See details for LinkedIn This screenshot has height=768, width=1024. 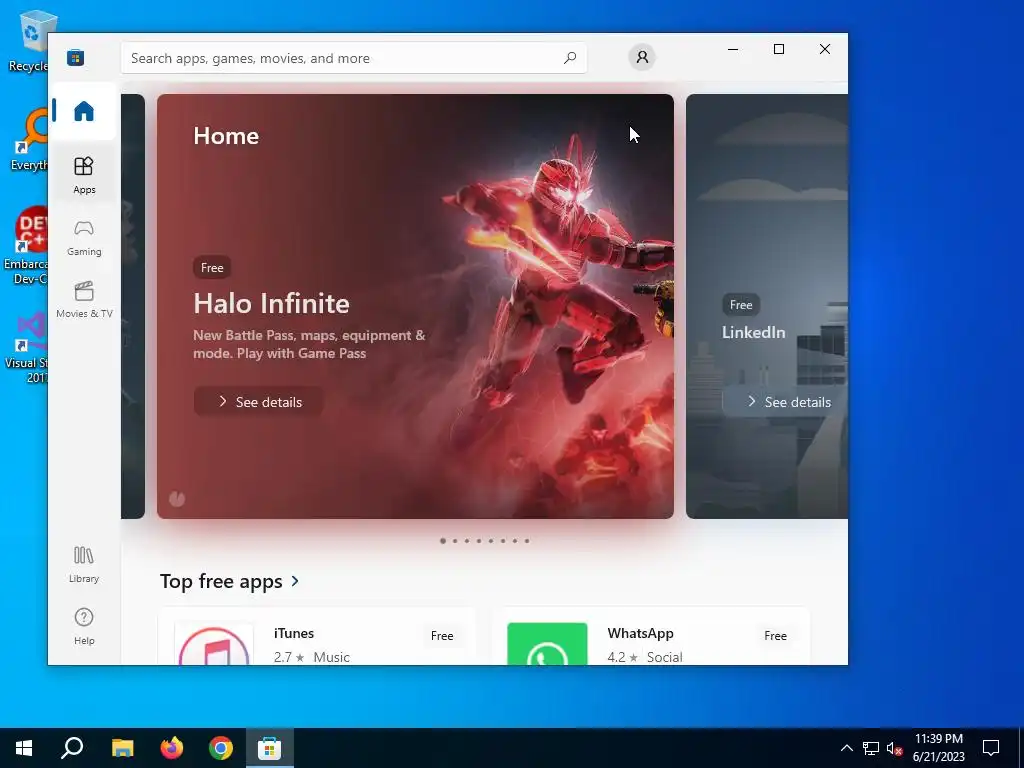click(787, 402)
